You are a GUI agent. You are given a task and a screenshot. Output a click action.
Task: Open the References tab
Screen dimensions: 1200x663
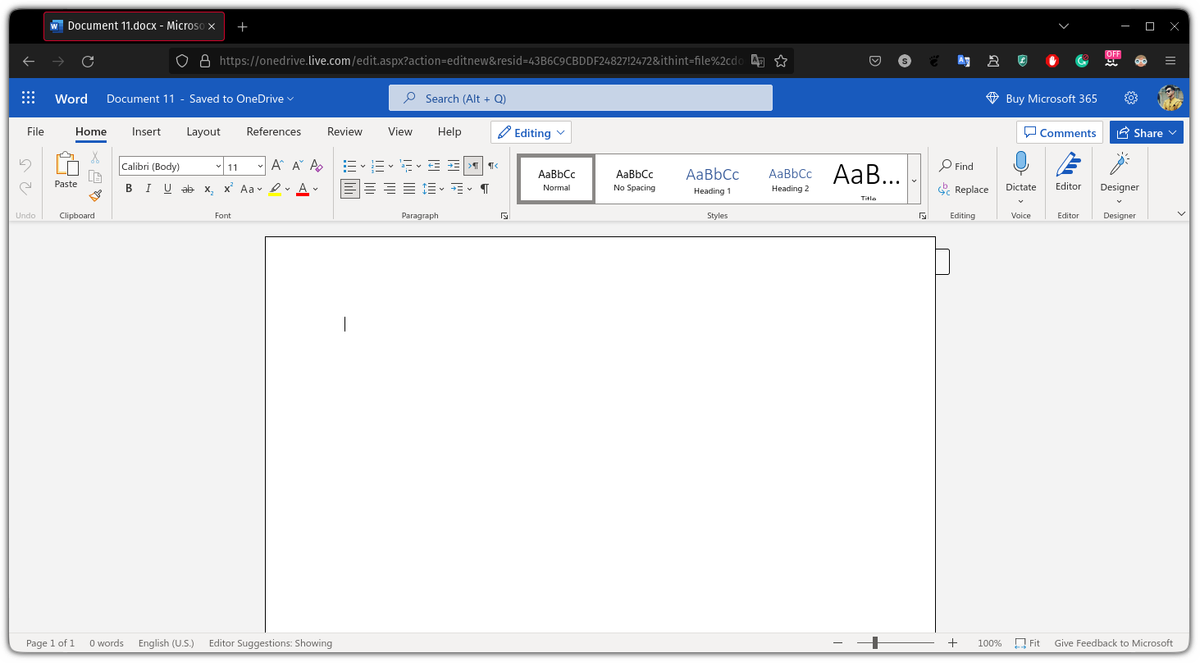click(x=273, y=131)
